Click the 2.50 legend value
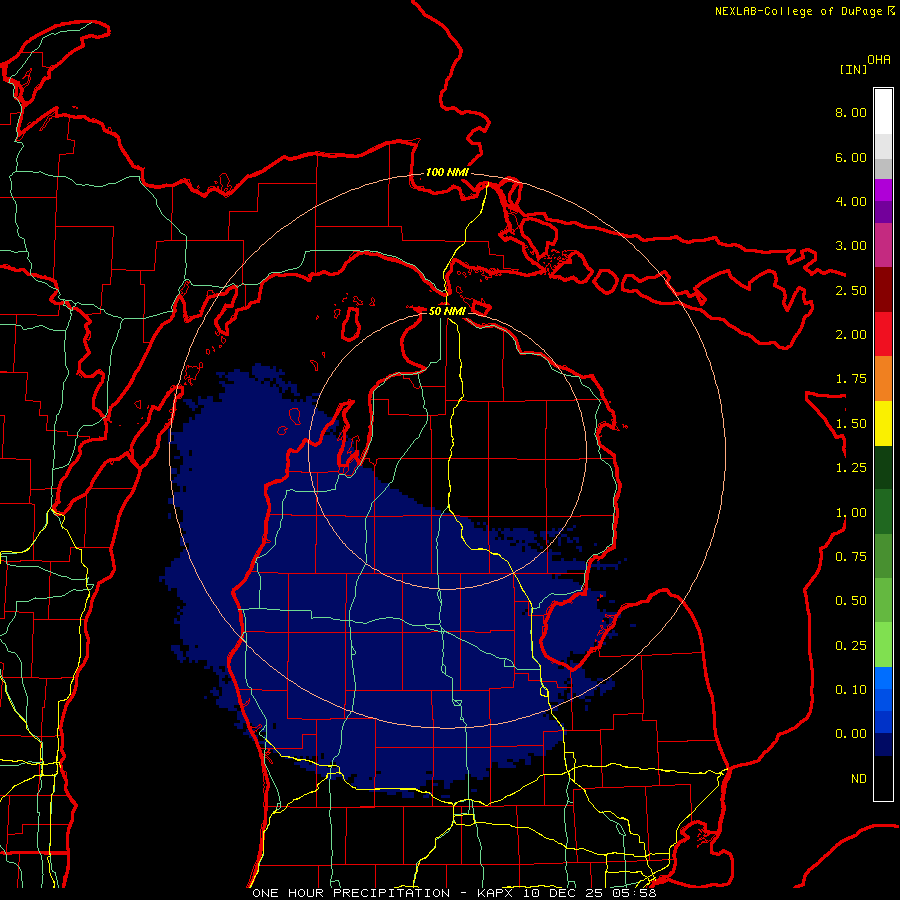The image size is (900, 900). coord(851,290)
